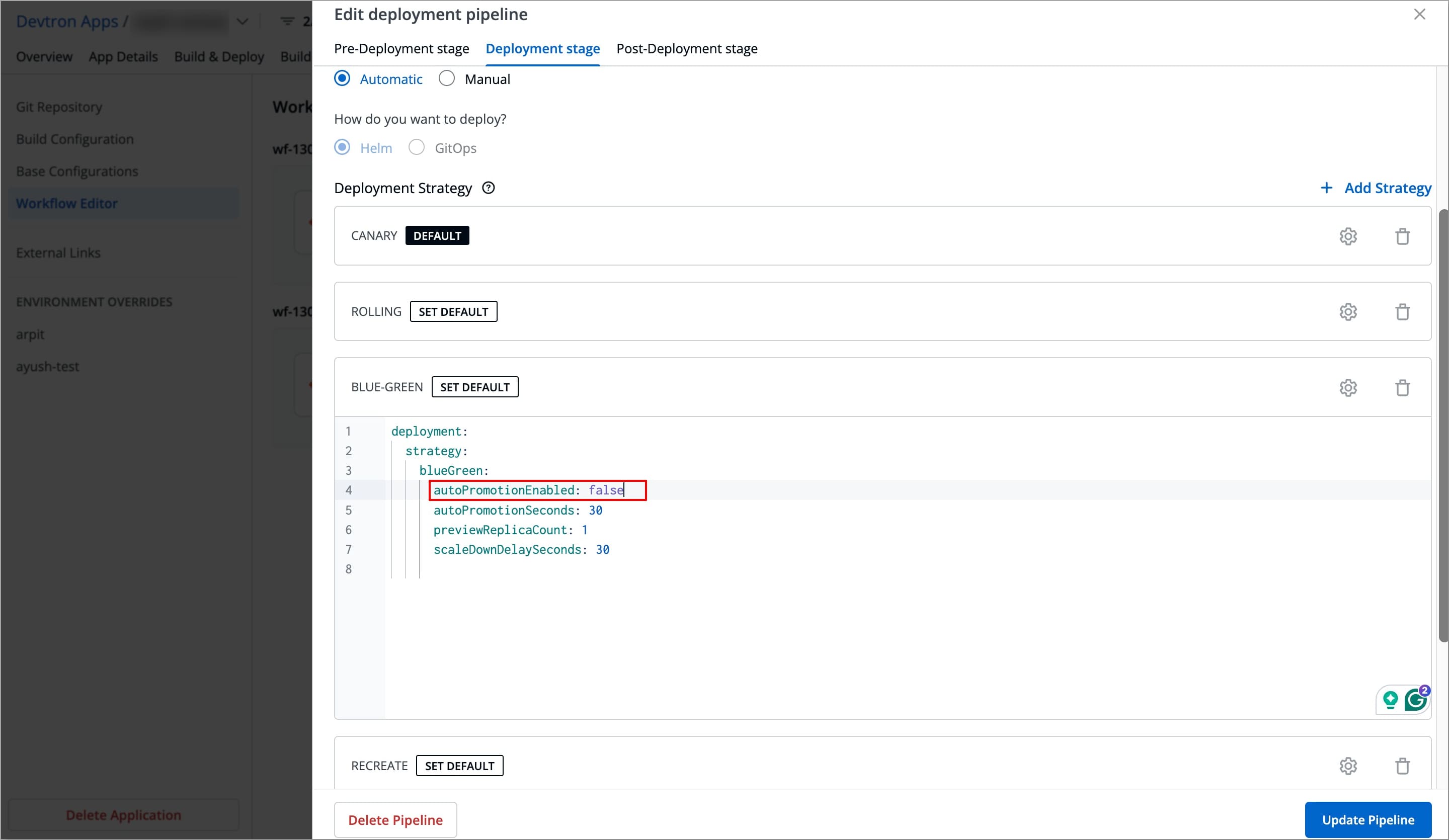Viewport: 1449px width, 840px height.
Task: Click trash icon for ROLLING strategy
Action: 1402,312
